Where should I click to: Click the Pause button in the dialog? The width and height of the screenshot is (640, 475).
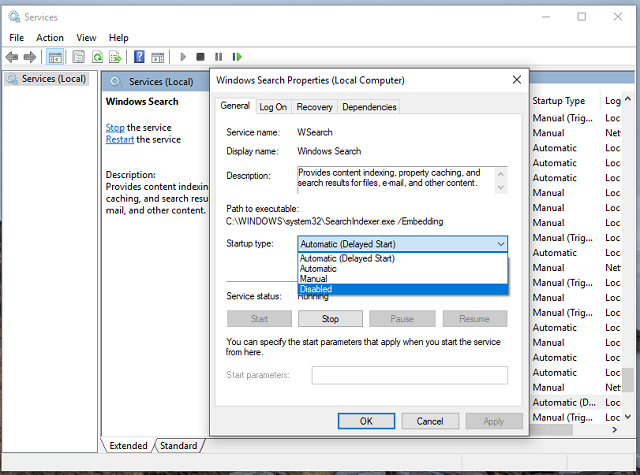point(402,319)
